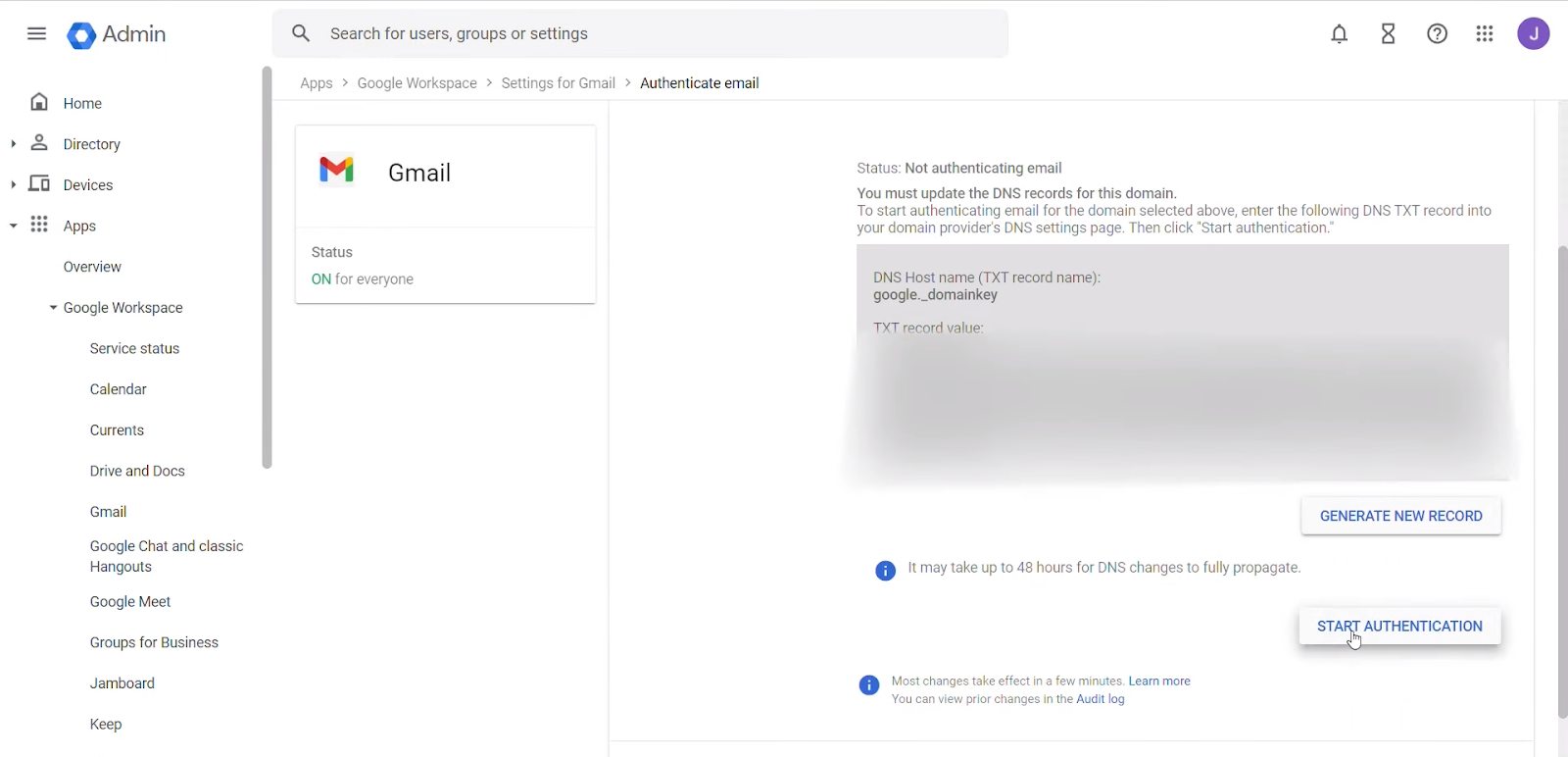The height and width of the screenshot is (757, 1568).
Task: Open Service status settings
Action: point(134,348)
